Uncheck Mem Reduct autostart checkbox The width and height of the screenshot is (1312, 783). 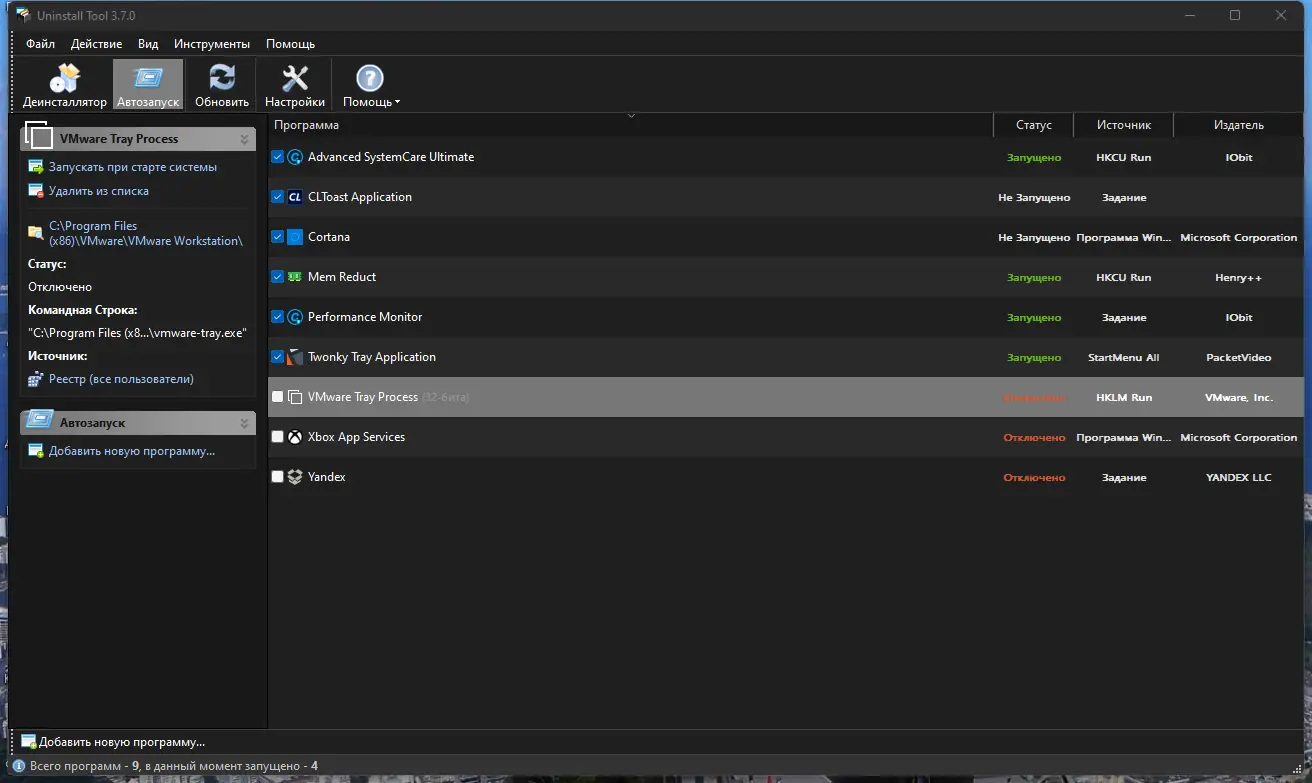(x=278, y=277)
